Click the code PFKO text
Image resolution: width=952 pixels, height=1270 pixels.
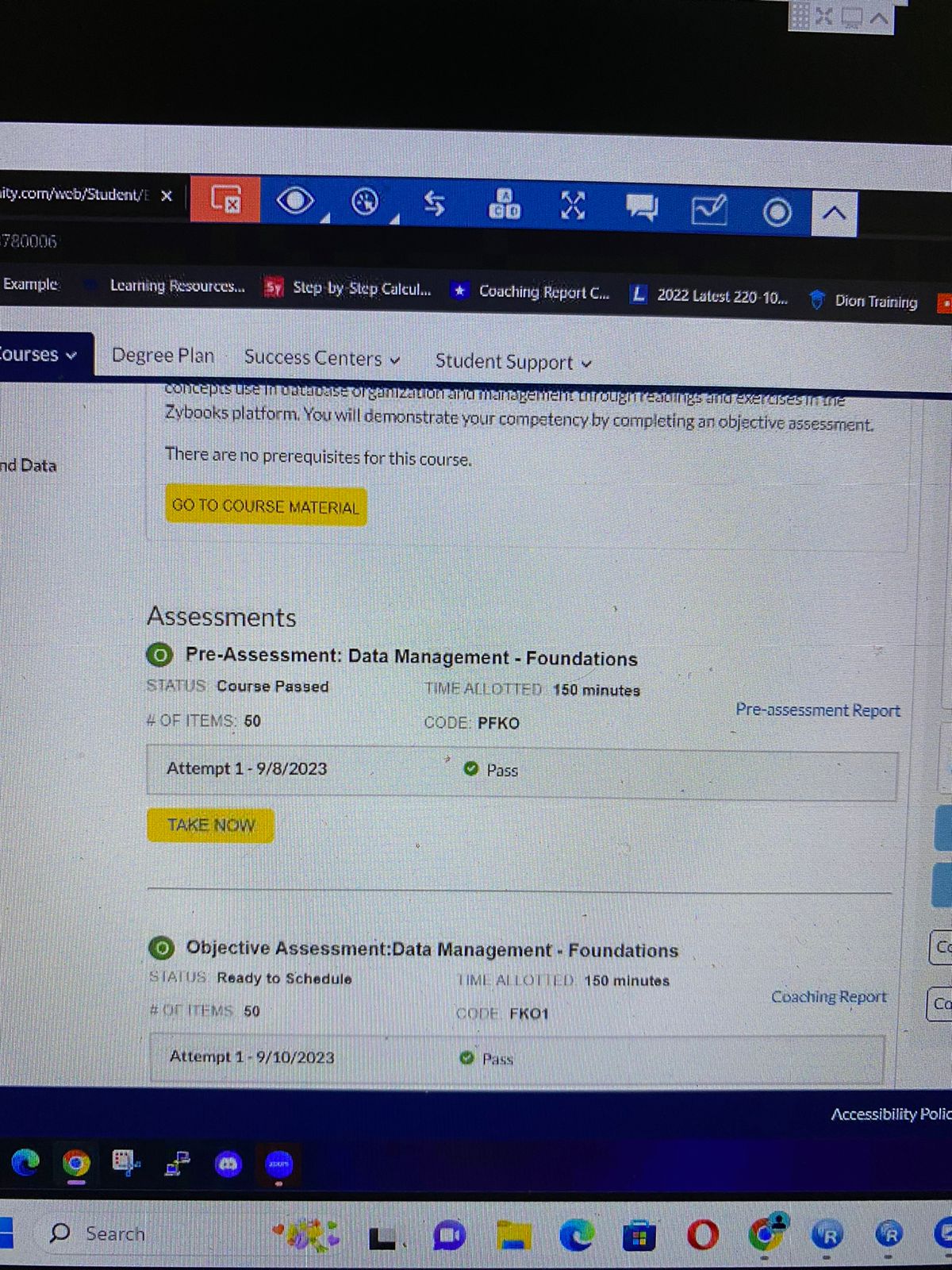[x=498, y=723]
